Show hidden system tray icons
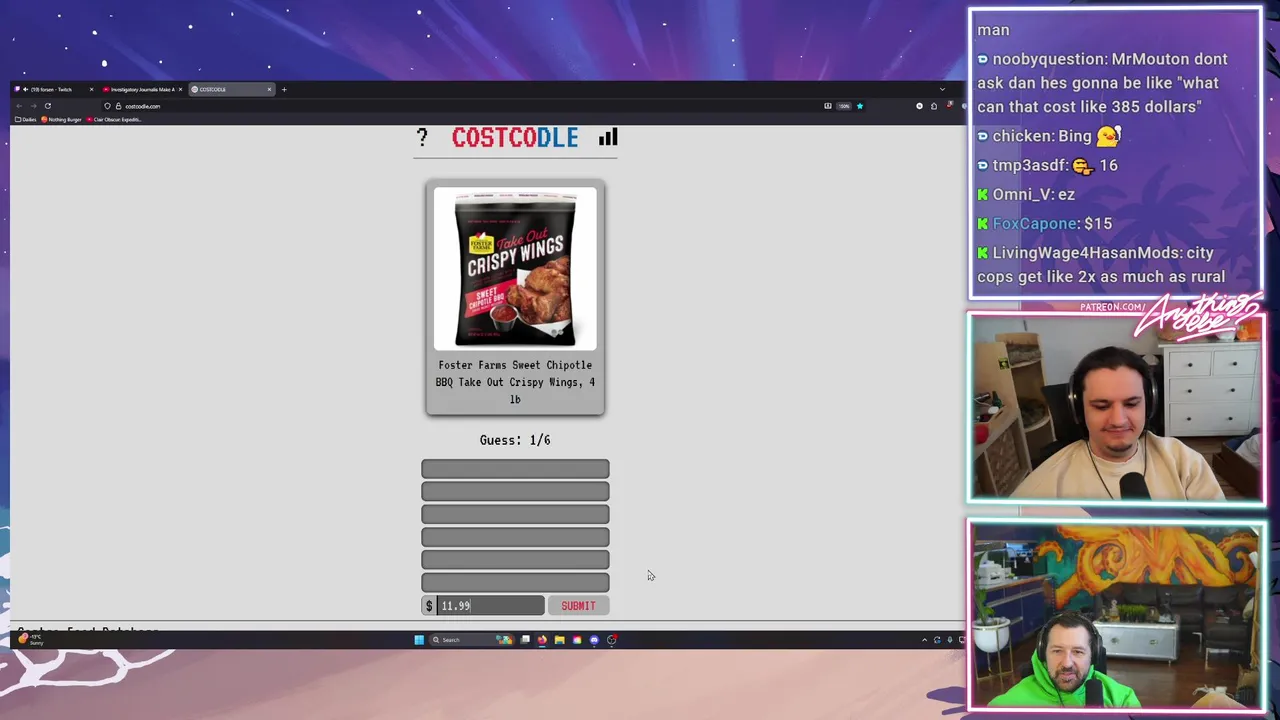 (x=924, y=640)
